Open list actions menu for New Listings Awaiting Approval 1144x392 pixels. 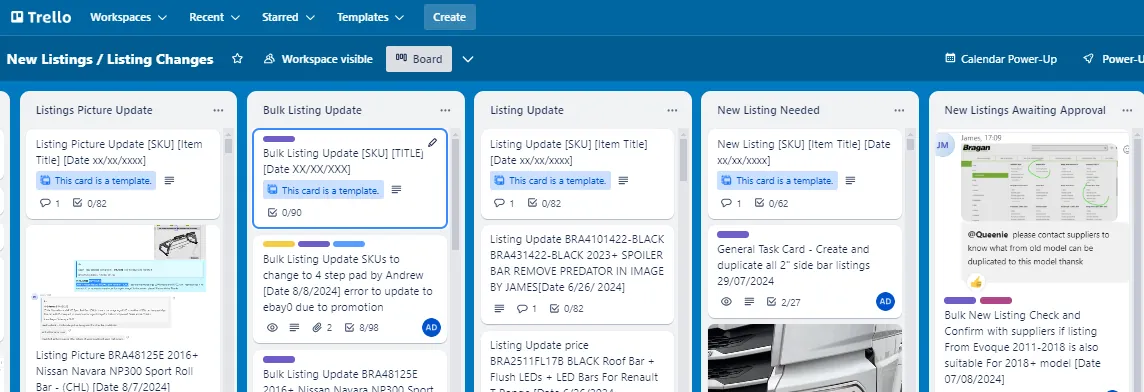[x=1126, y=110]
